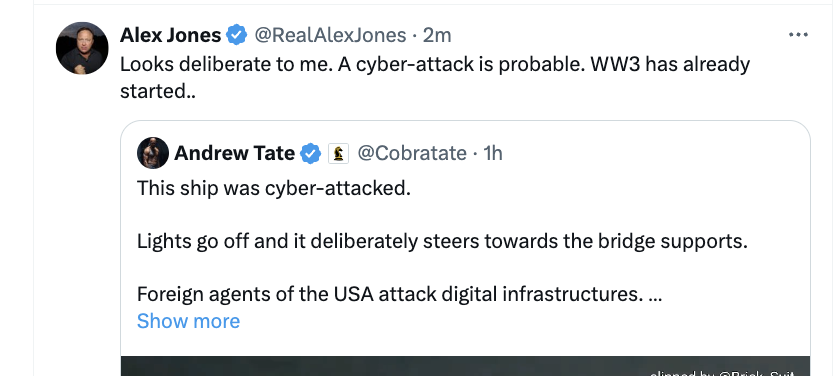
Task: Click the 'clipped by' watermark on the video
Action: pos(722,373)
